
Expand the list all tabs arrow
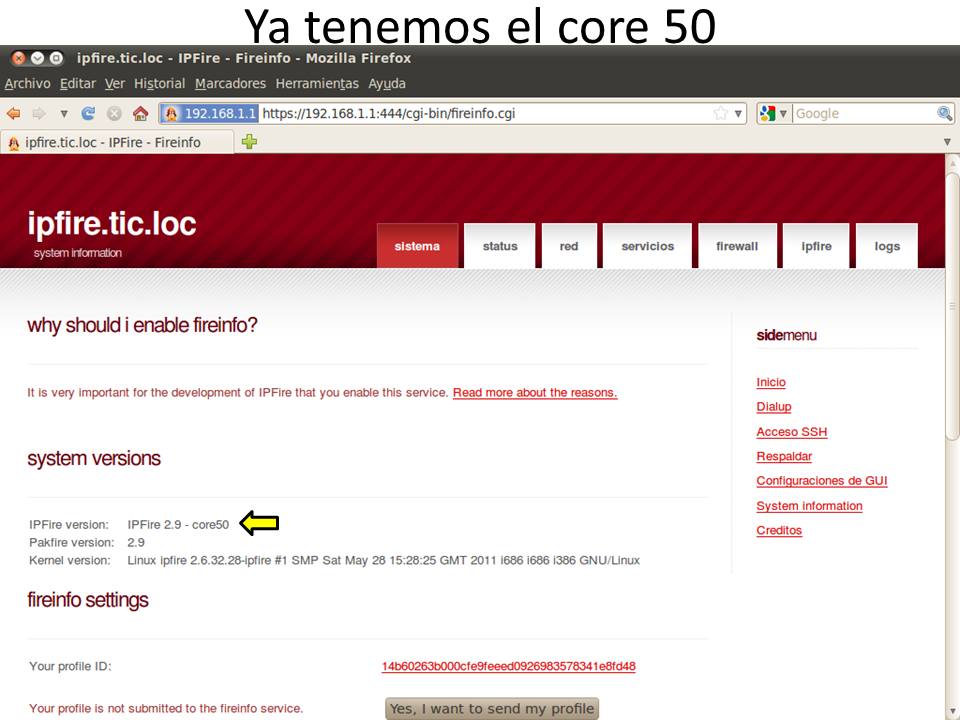pyautogui.click(x=947, y=142)
